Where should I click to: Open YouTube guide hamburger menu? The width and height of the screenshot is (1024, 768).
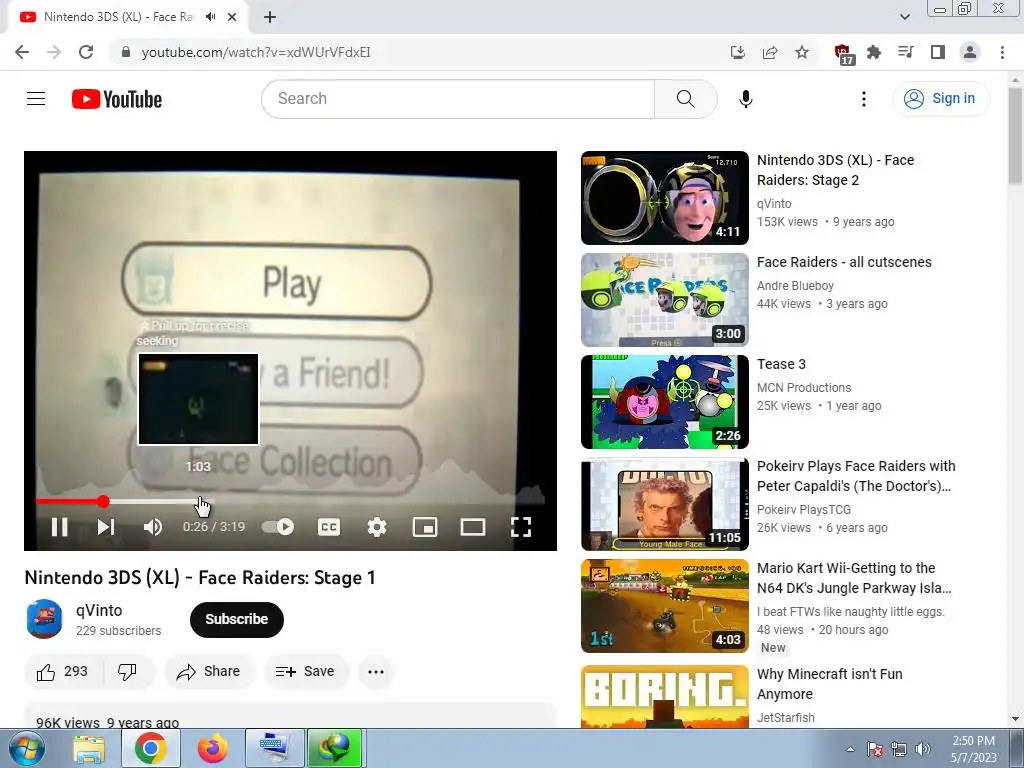click(36, 99)
